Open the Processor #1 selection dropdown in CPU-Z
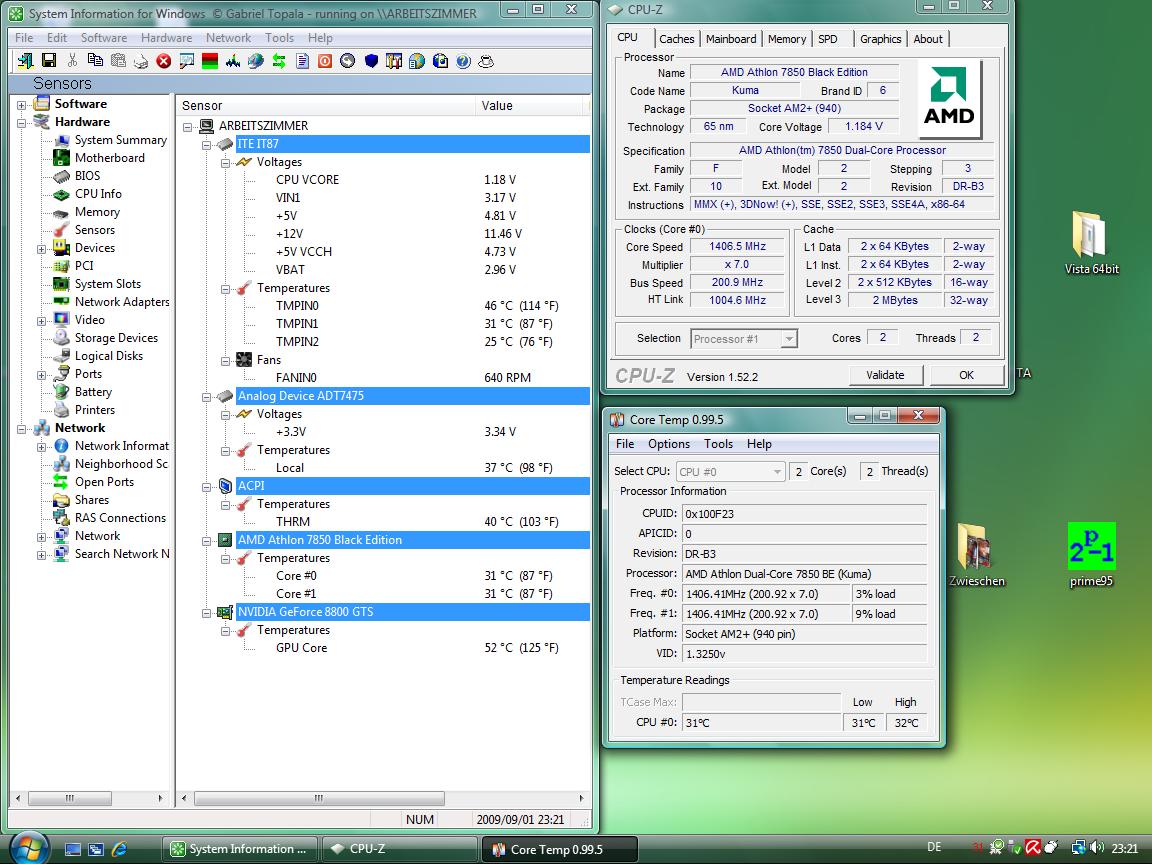 (744, 339)
